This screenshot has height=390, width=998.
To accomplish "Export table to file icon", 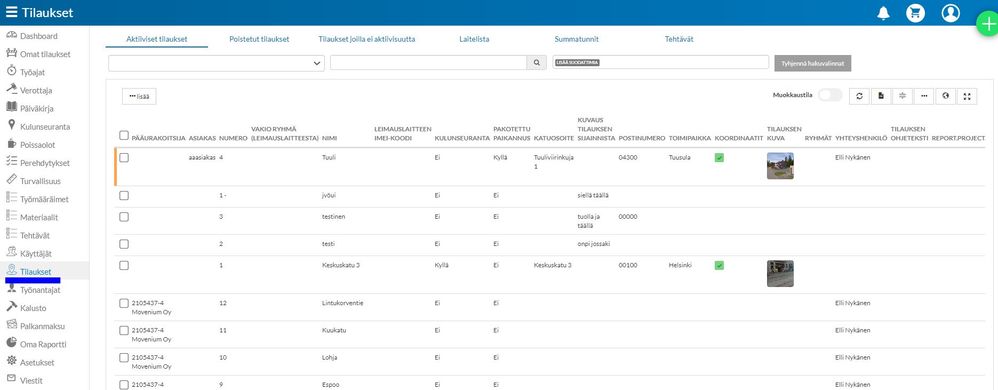I will click(881, 96).
